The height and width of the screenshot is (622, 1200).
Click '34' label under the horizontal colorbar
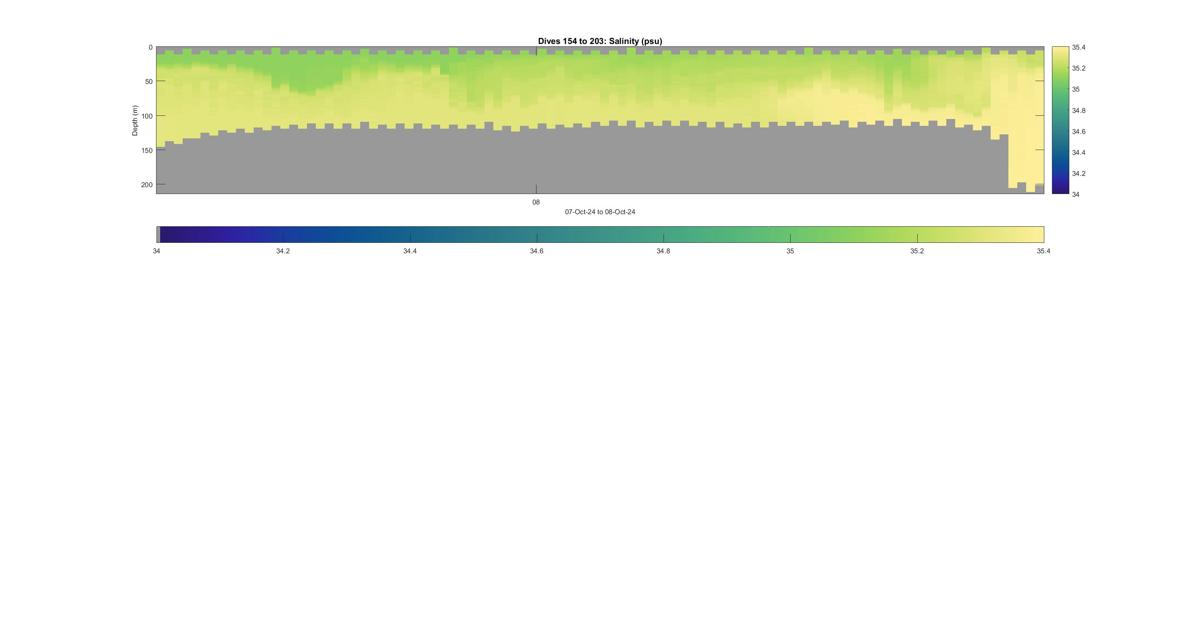pyautogui.click(x=156, y=251)
